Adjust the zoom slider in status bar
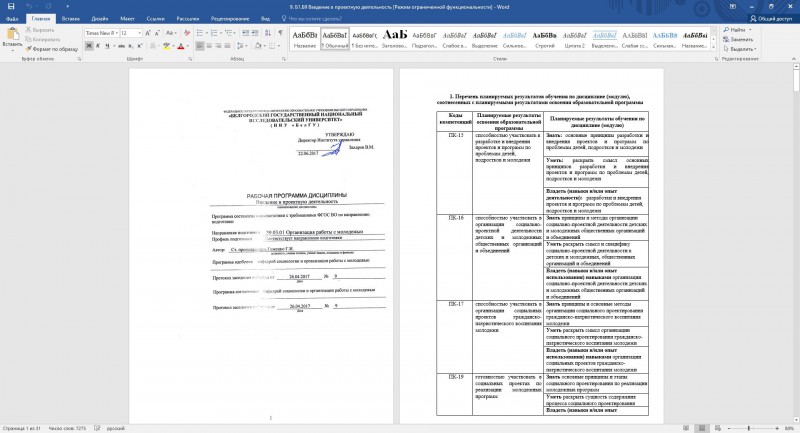 (x=748, y=428)
